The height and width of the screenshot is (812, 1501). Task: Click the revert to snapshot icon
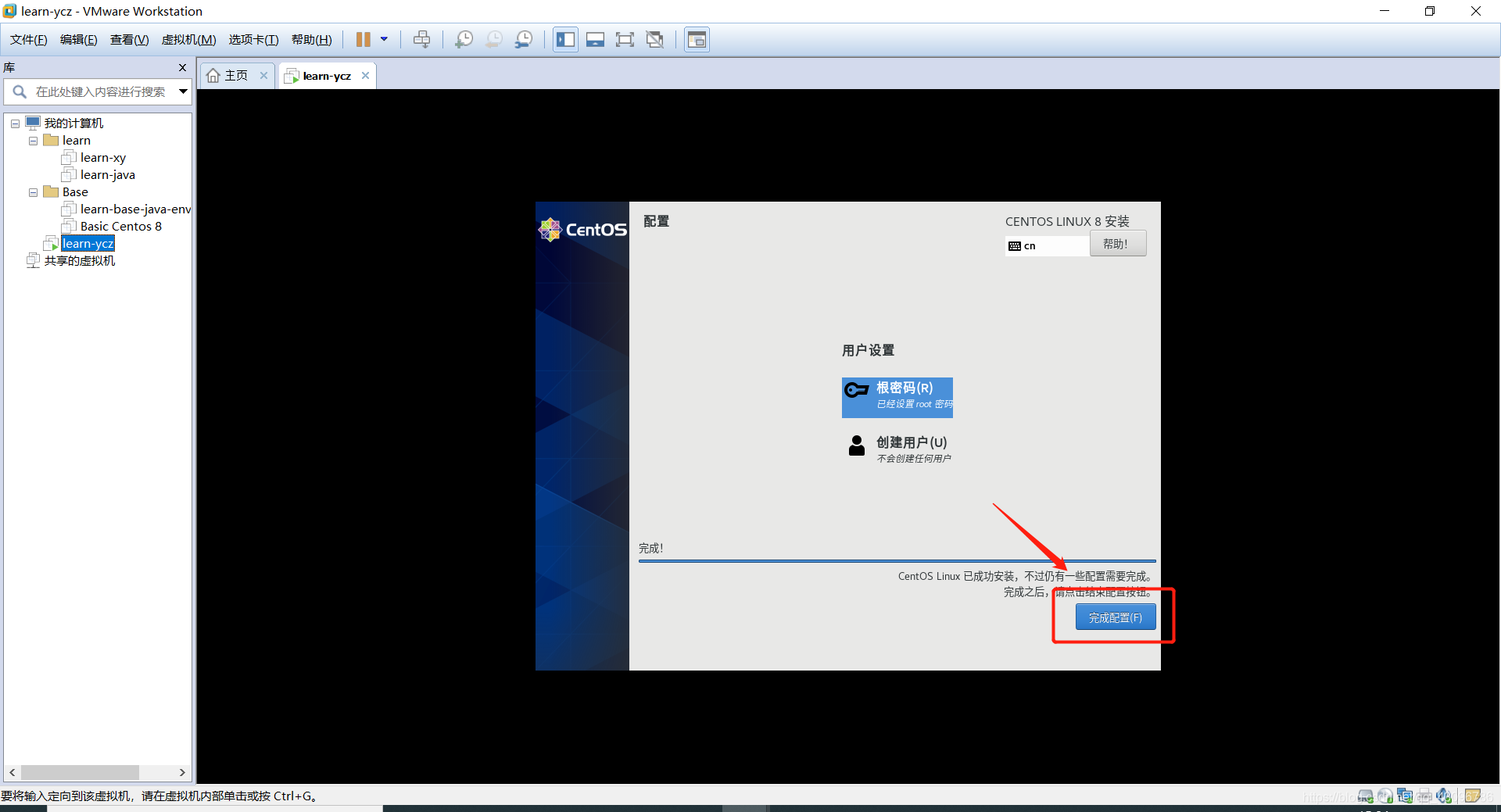click(x=494, y=40)
